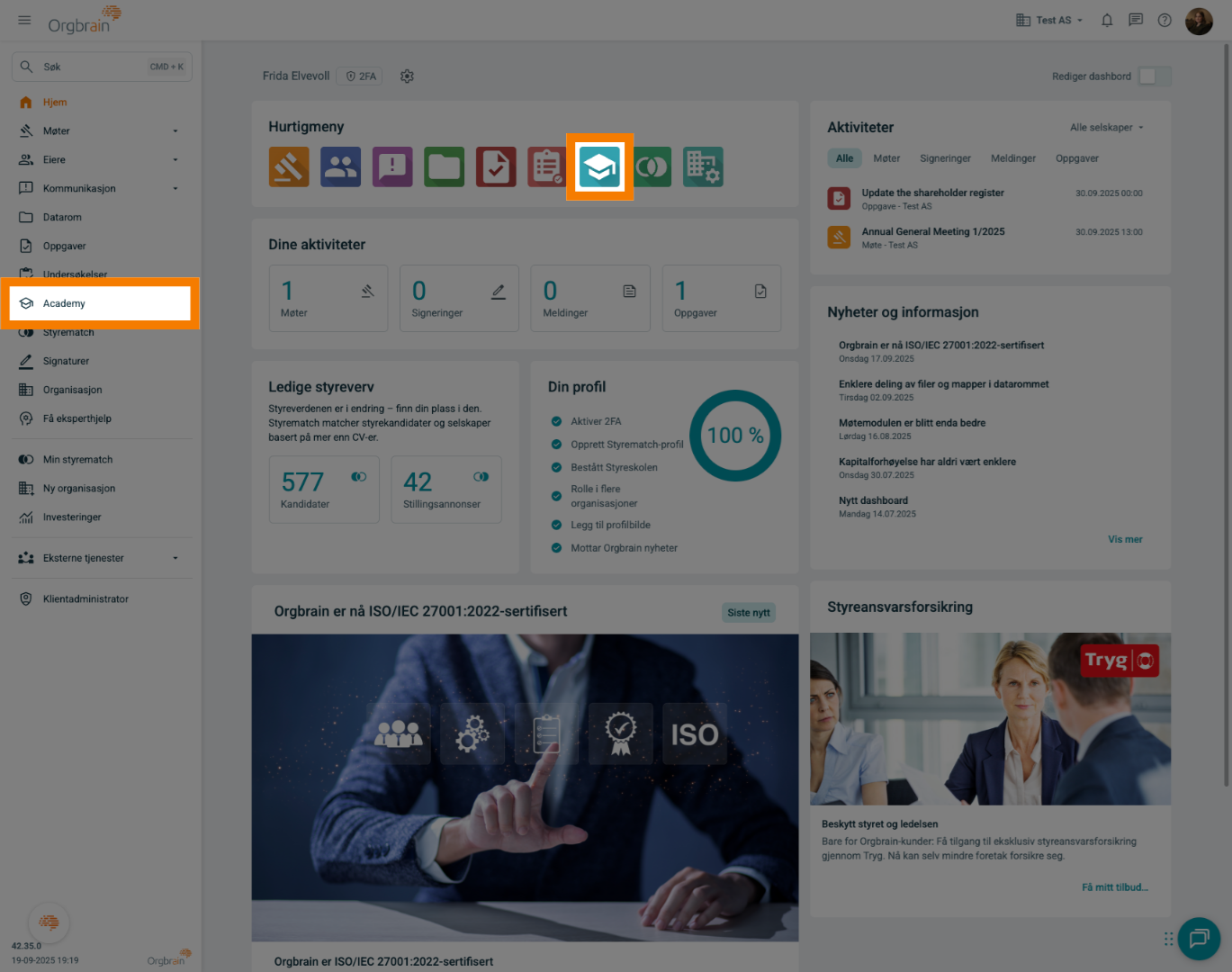This screenshot has height=972, width=1232.
Task: Open the user avatar menu
Action: pos(1199,21)
